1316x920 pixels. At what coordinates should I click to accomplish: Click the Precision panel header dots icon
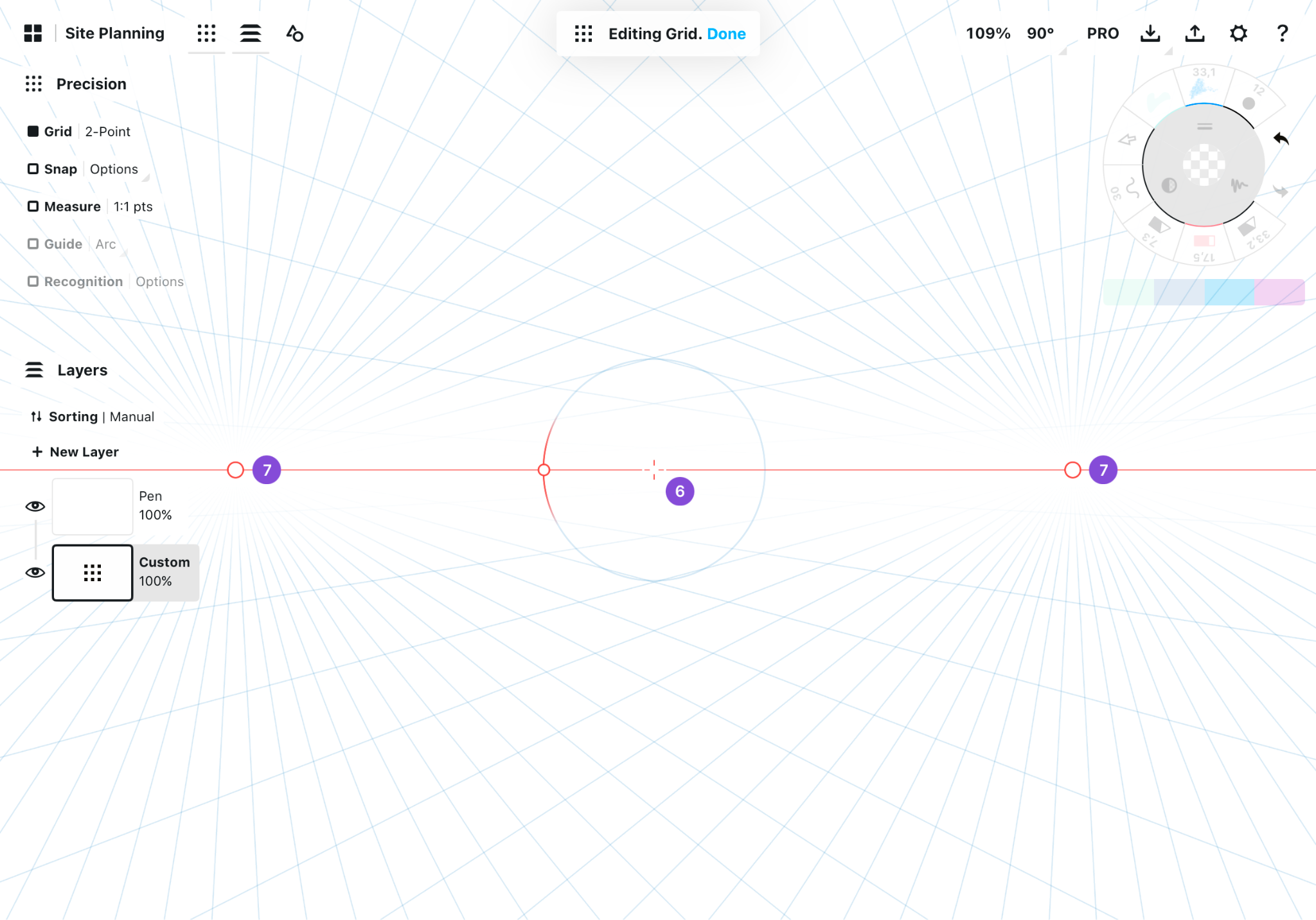tap(33, 84)
